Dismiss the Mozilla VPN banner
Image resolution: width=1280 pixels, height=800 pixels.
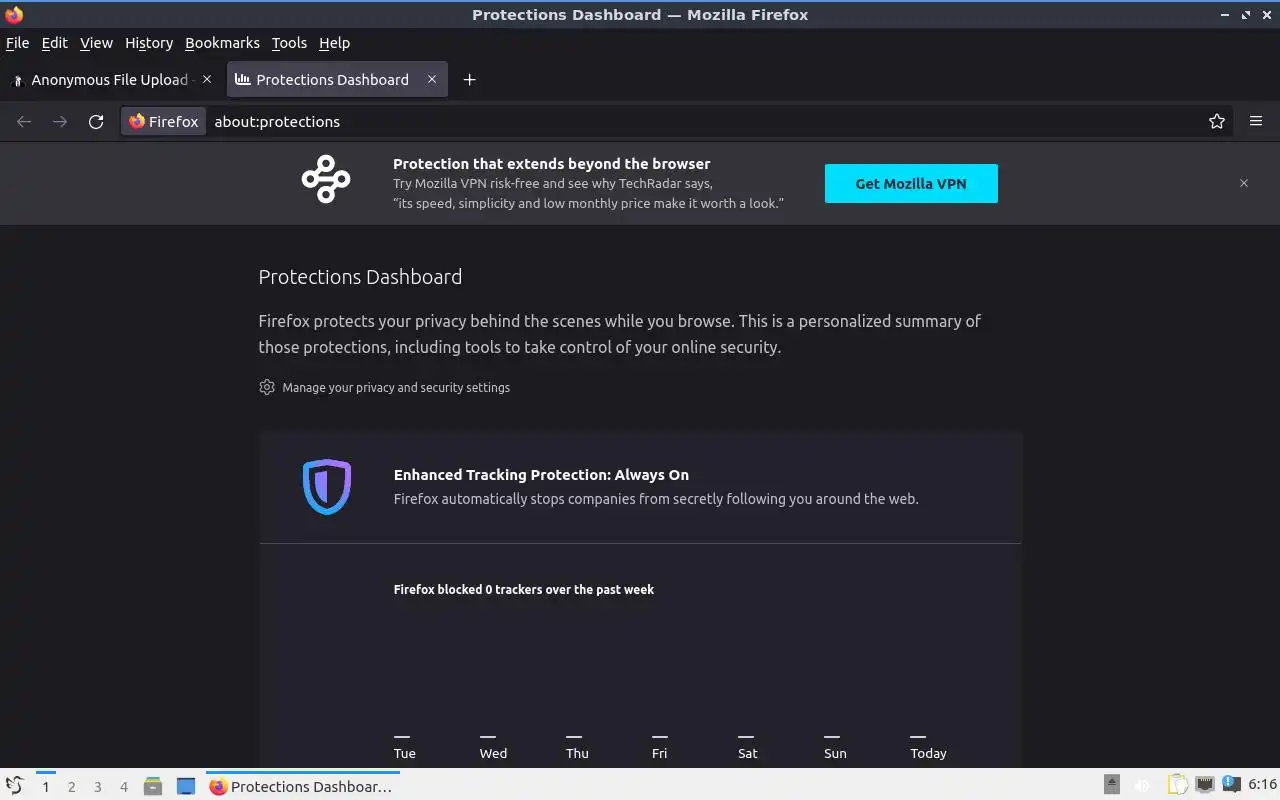pyautogui.click(x=1244, y=183)
